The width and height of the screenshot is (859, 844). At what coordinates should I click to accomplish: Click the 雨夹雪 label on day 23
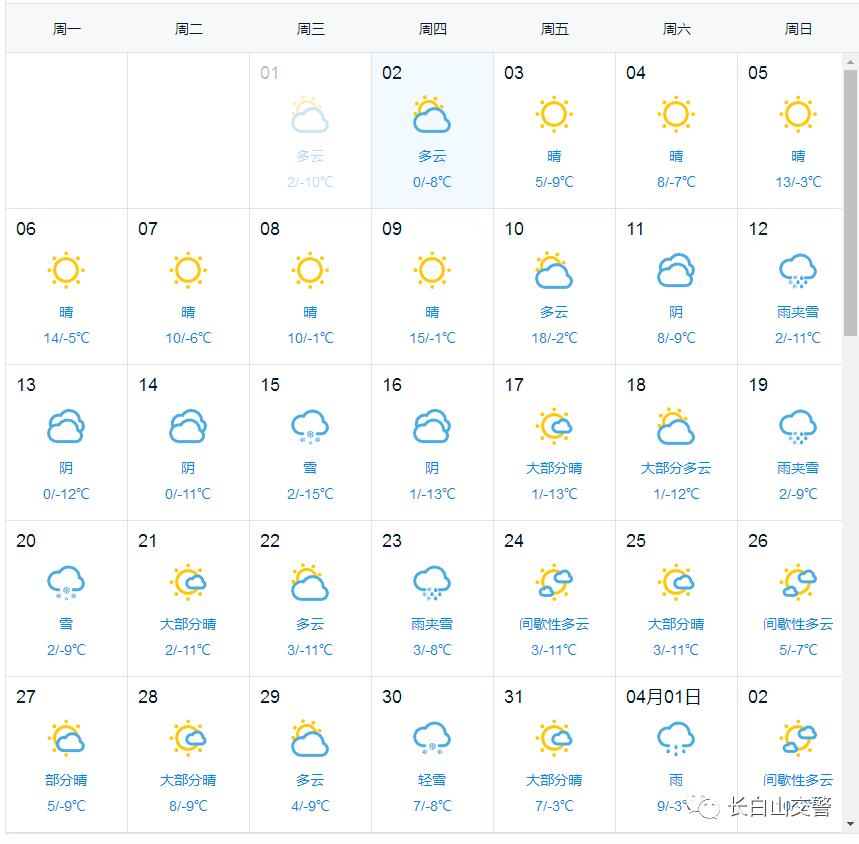(x=432, y=624)
